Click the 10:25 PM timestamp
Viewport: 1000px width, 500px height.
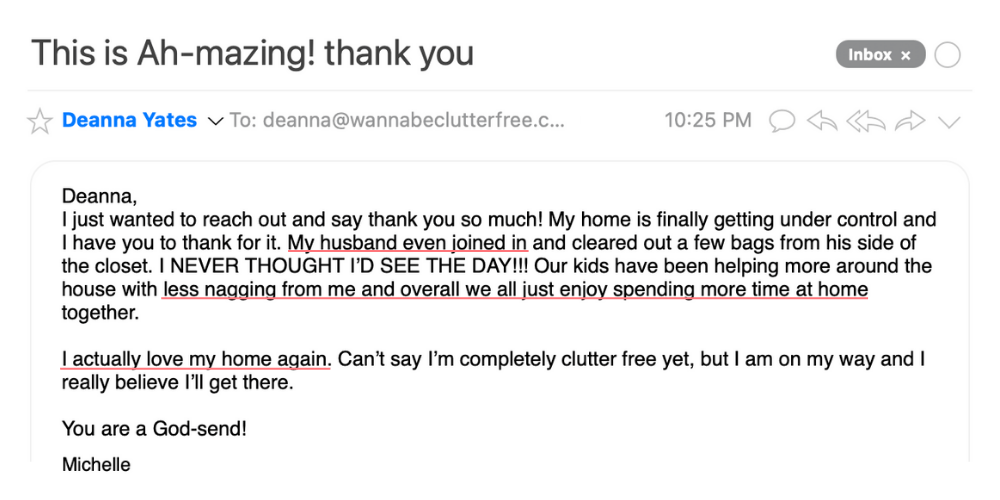coord(708,121)
